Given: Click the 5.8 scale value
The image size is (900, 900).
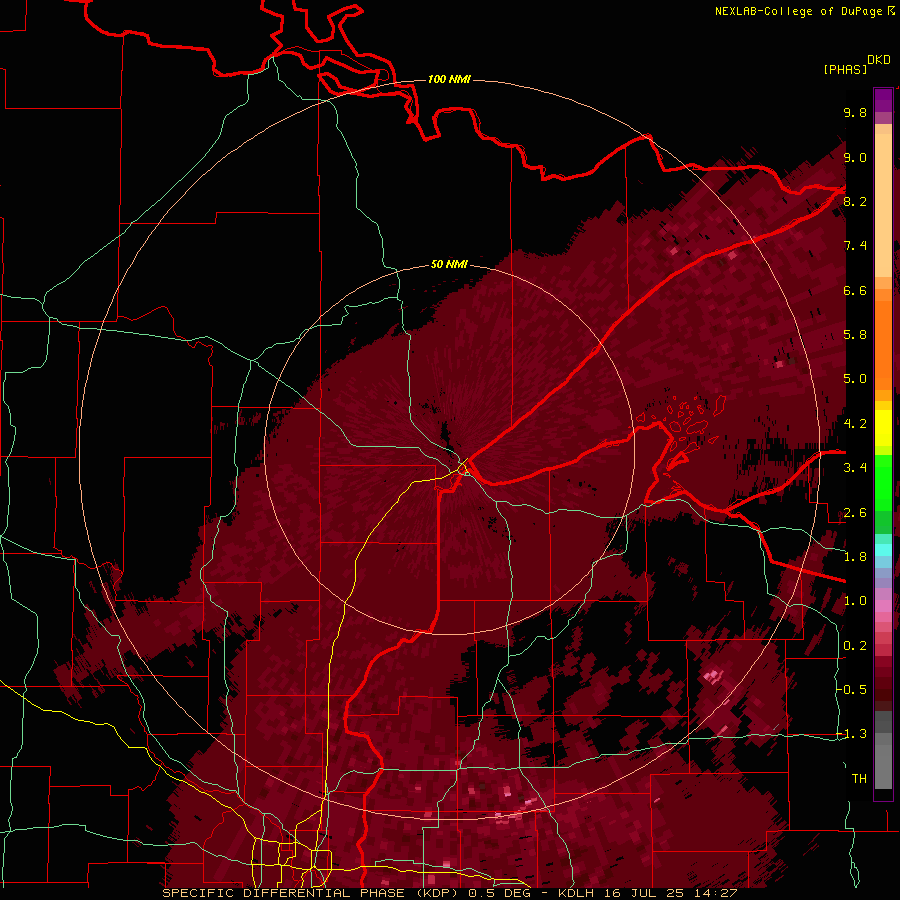Looking at the screenshot, I should (x=855, y=335).
